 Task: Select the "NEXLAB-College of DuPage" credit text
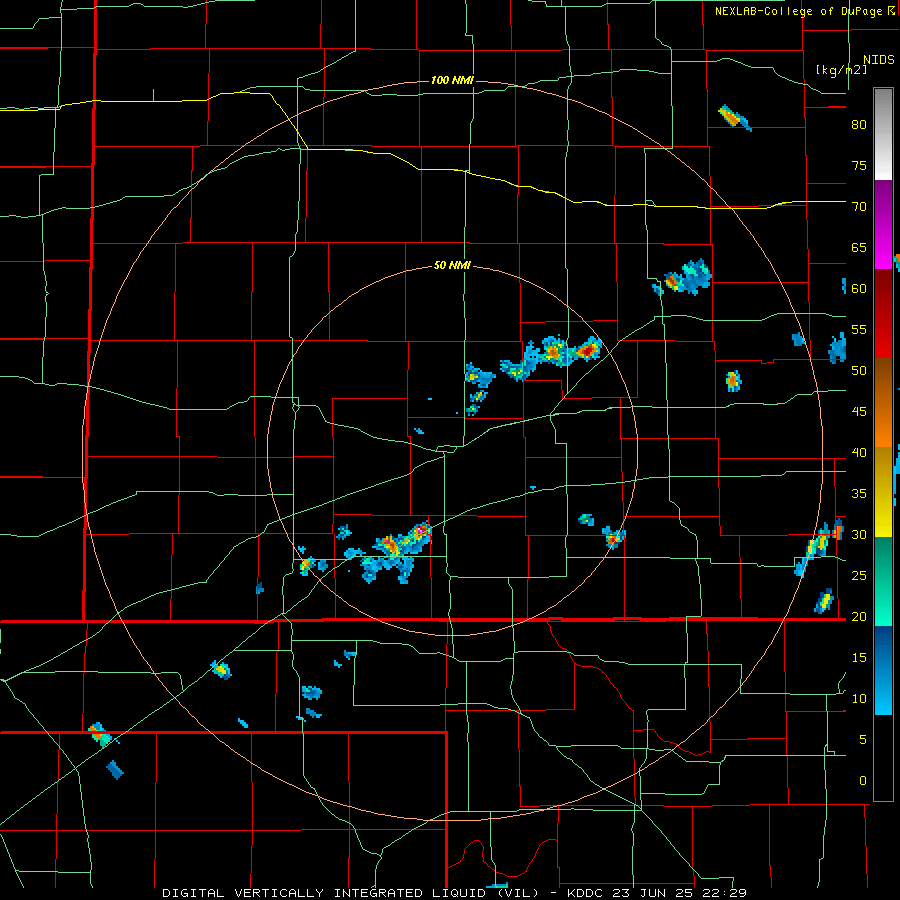pos(799,11)
